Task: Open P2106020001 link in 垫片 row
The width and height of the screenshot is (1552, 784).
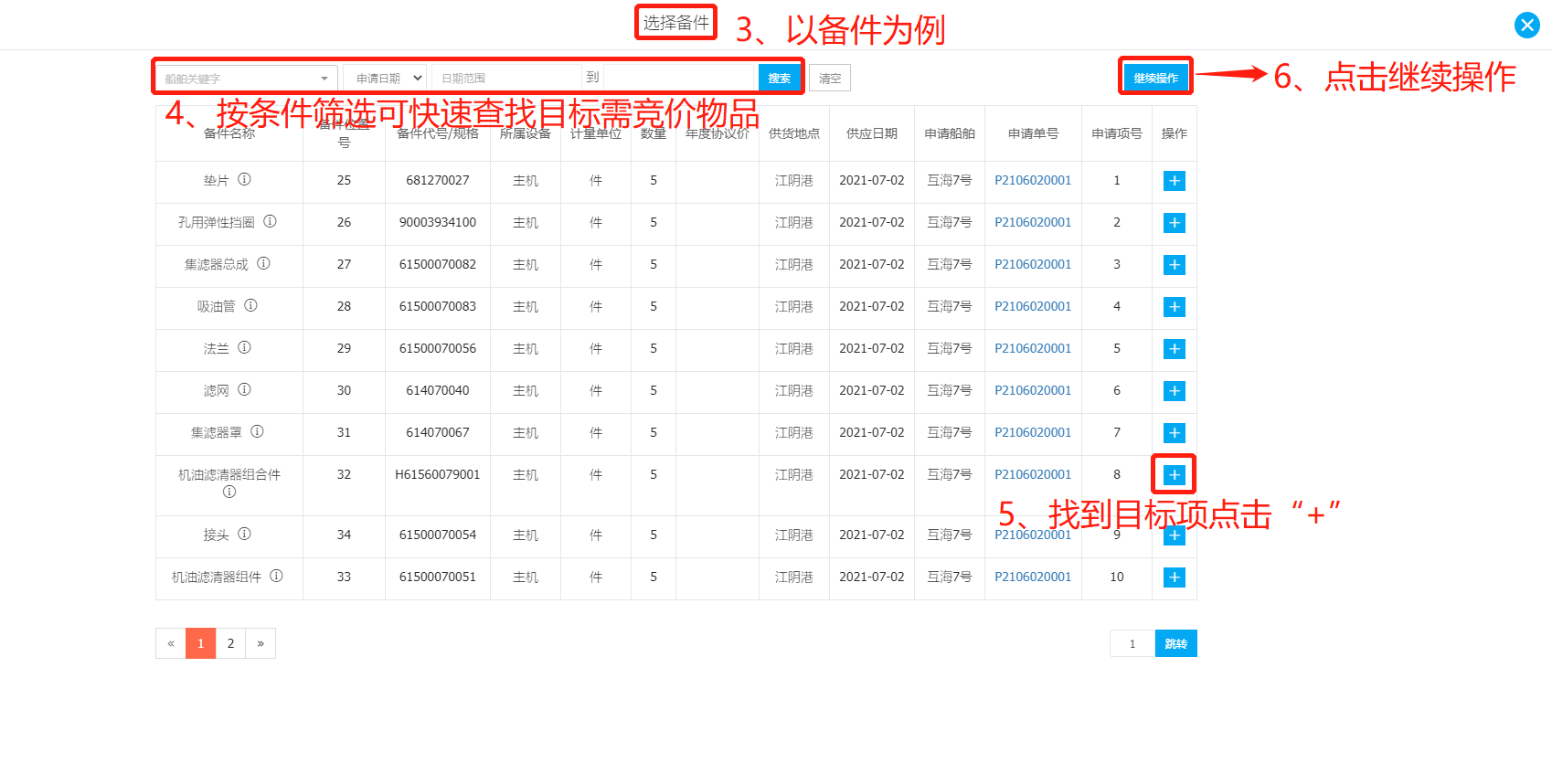Action: coord(1033,181)
